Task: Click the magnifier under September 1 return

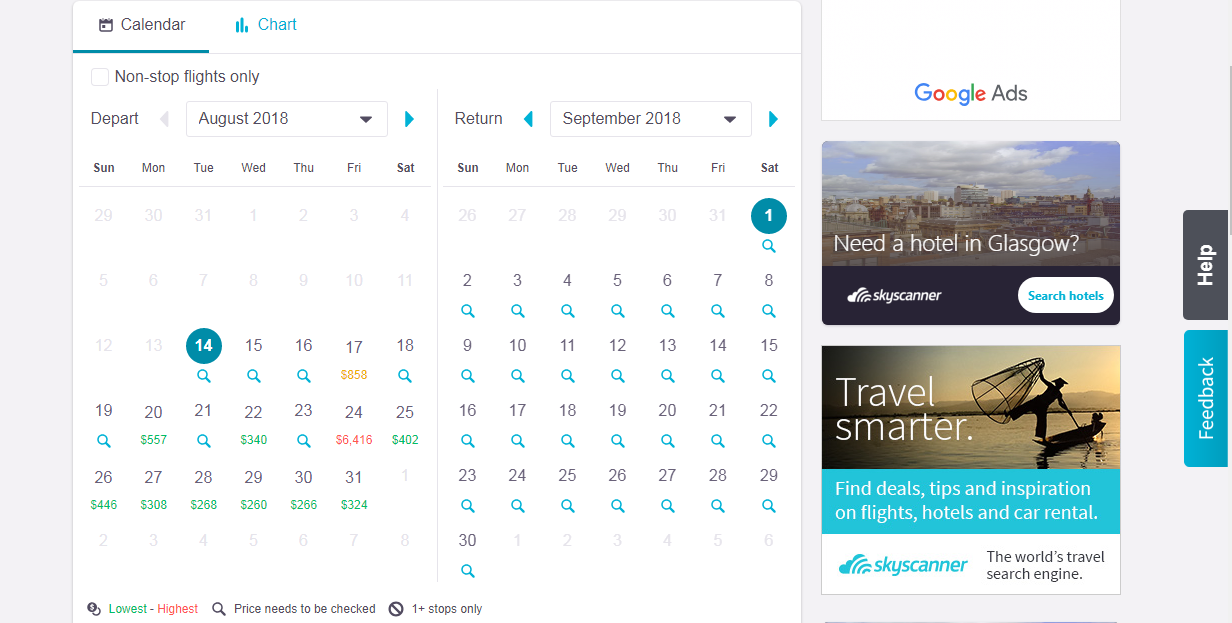Action: [x=768, y=246]
